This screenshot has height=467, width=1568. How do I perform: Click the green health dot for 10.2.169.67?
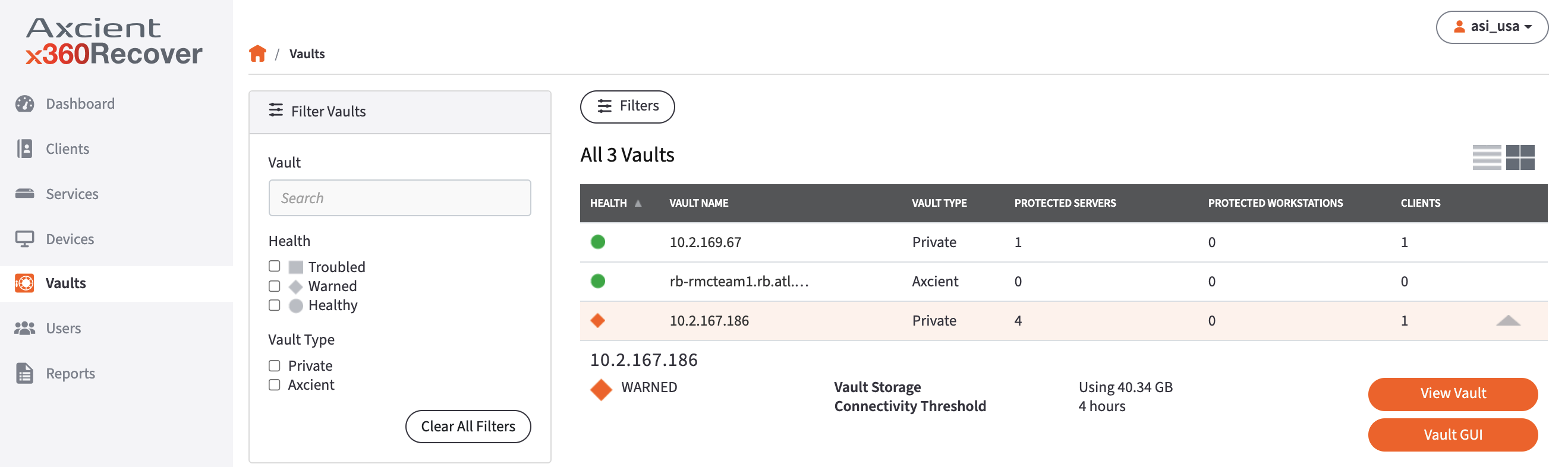click(598, 242)
